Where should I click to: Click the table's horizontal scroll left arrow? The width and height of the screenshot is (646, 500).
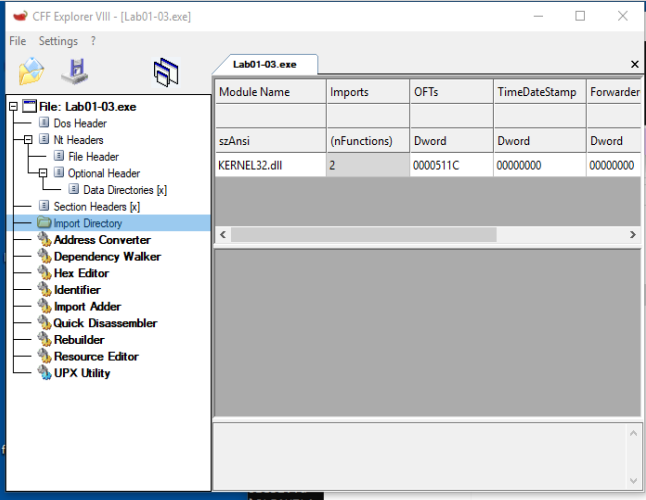223,235
